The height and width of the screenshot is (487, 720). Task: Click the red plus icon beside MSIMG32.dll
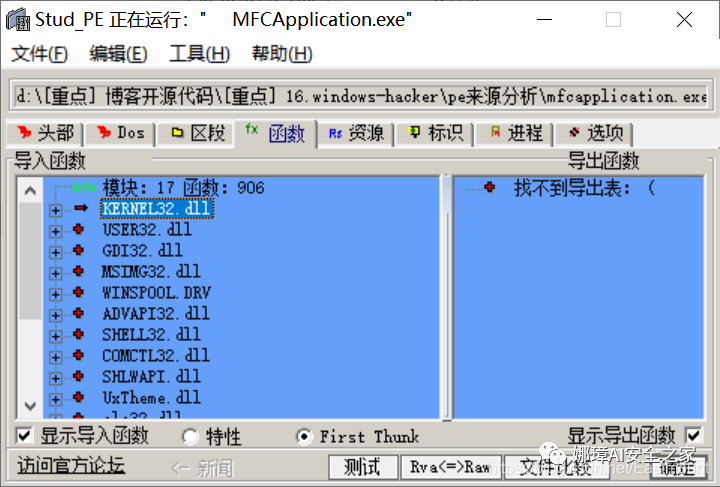tap(79, 271)
